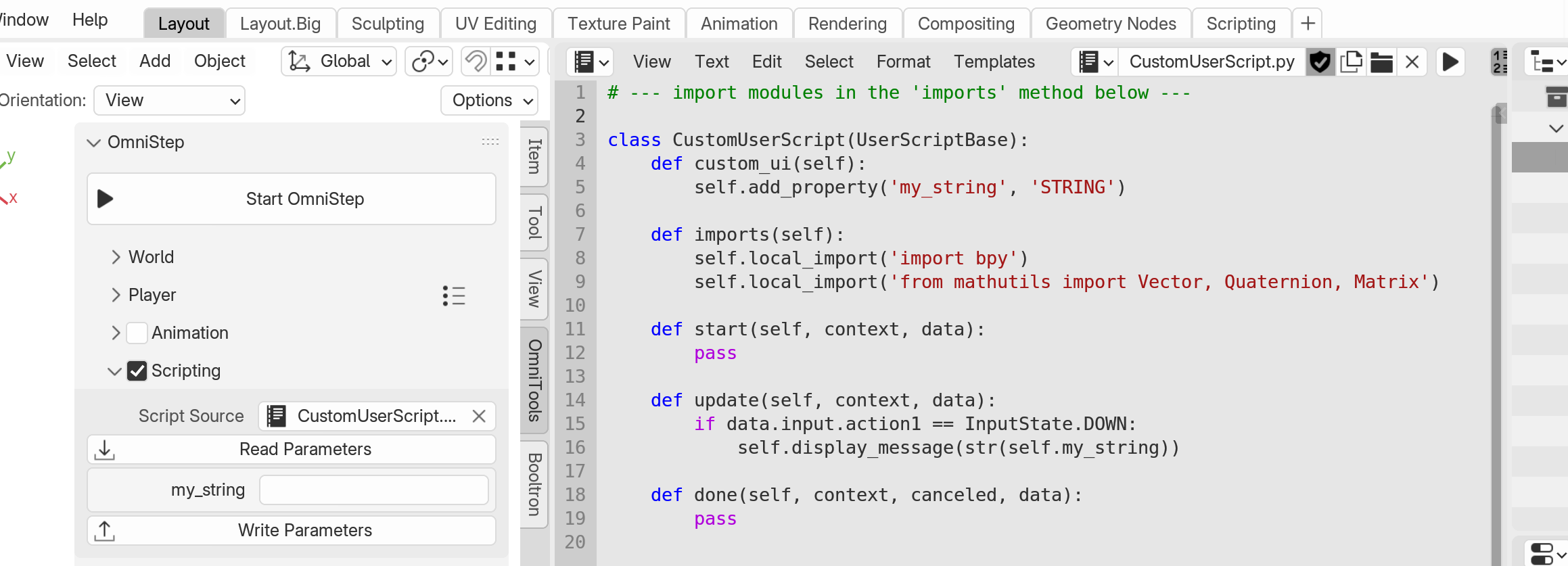Switch to the View sidebar tab
Image resolution: width=1568 pixels, height=566 pixels.
tap(534, 289)
